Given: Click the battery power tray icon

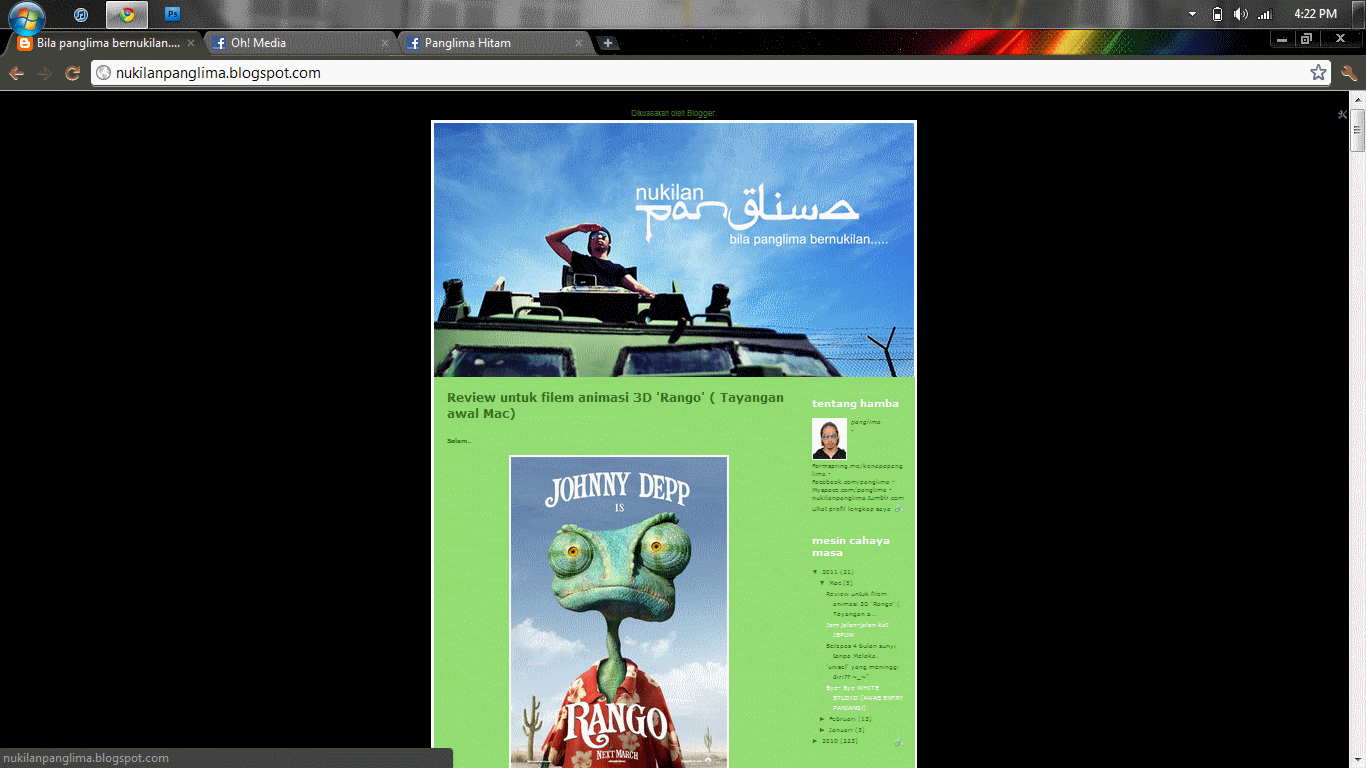Looking at the screenshot, I should pos(1217,14).
